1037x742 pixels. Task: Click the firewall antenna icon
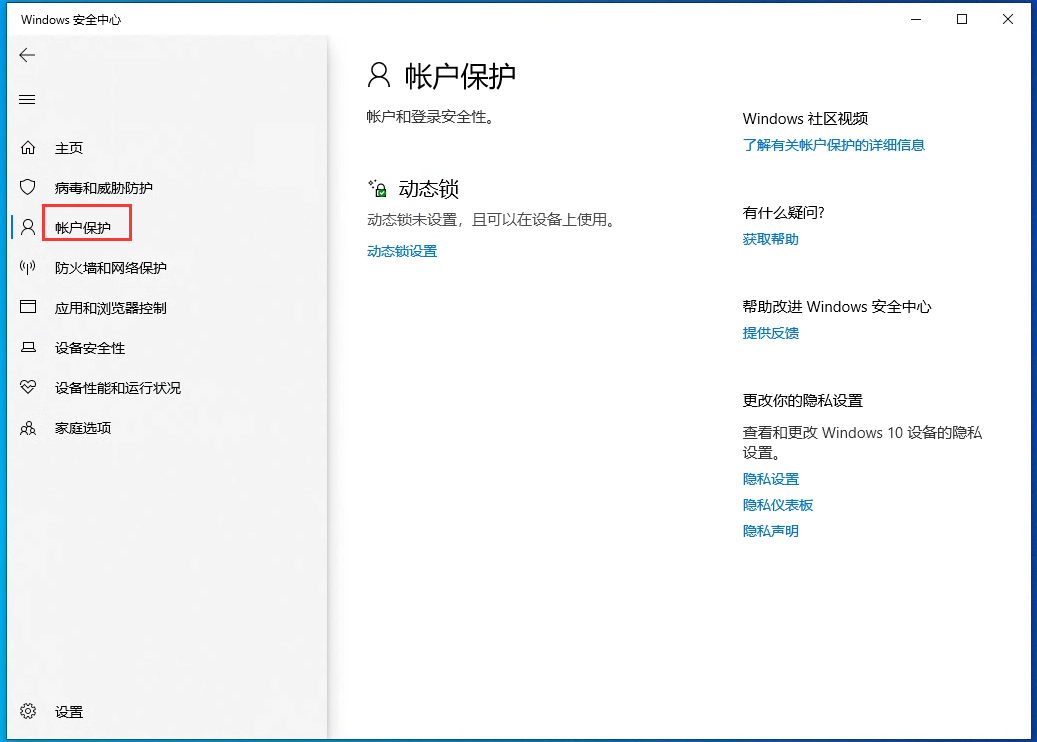tap(28, 268)
